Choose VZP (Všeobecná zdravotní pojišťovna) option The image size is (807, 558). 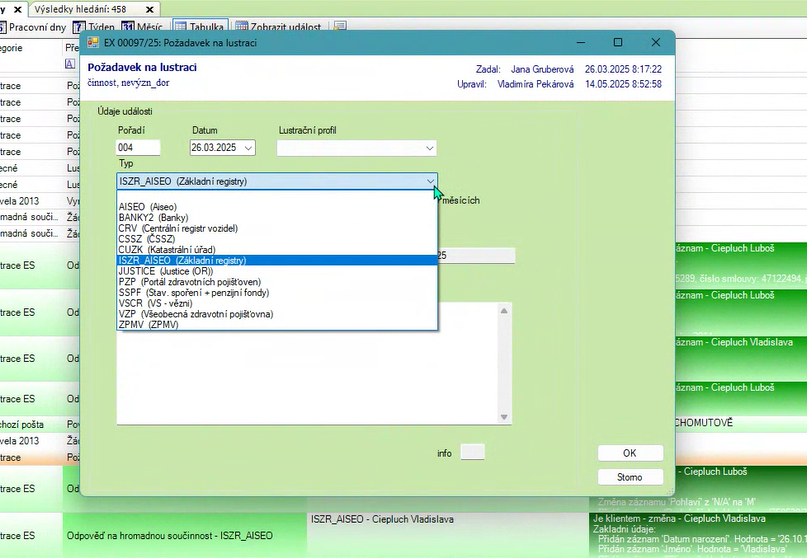[x=195, y=313]
